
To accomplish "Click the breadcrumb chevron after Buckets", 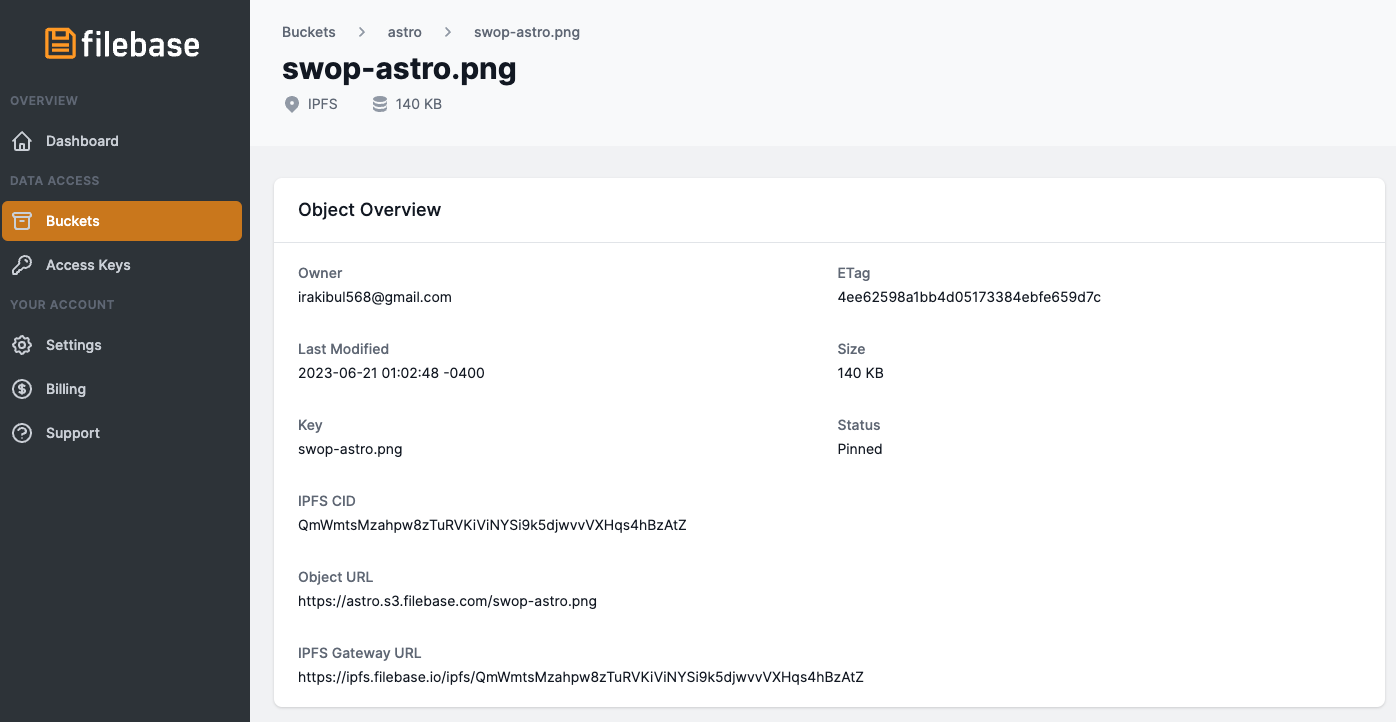I will pyautogui.click(x=362, y=32).
